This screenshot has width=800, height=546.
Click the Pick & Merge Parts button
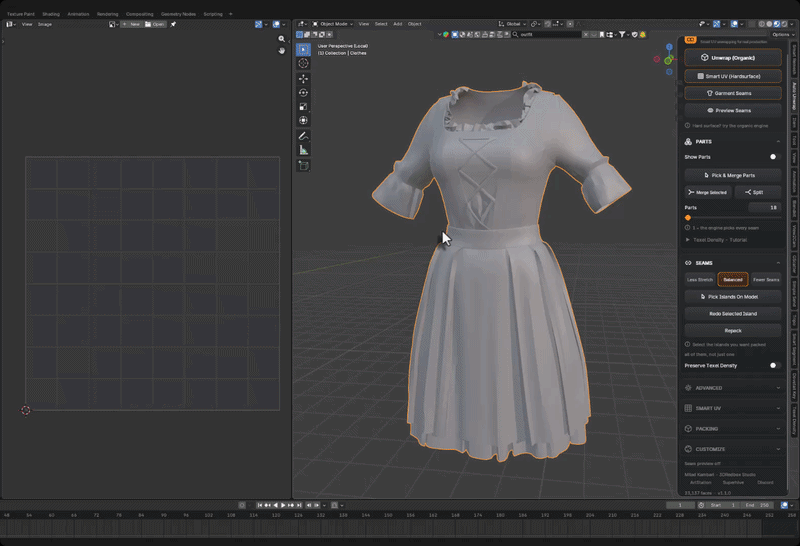[x=733, y=175]
